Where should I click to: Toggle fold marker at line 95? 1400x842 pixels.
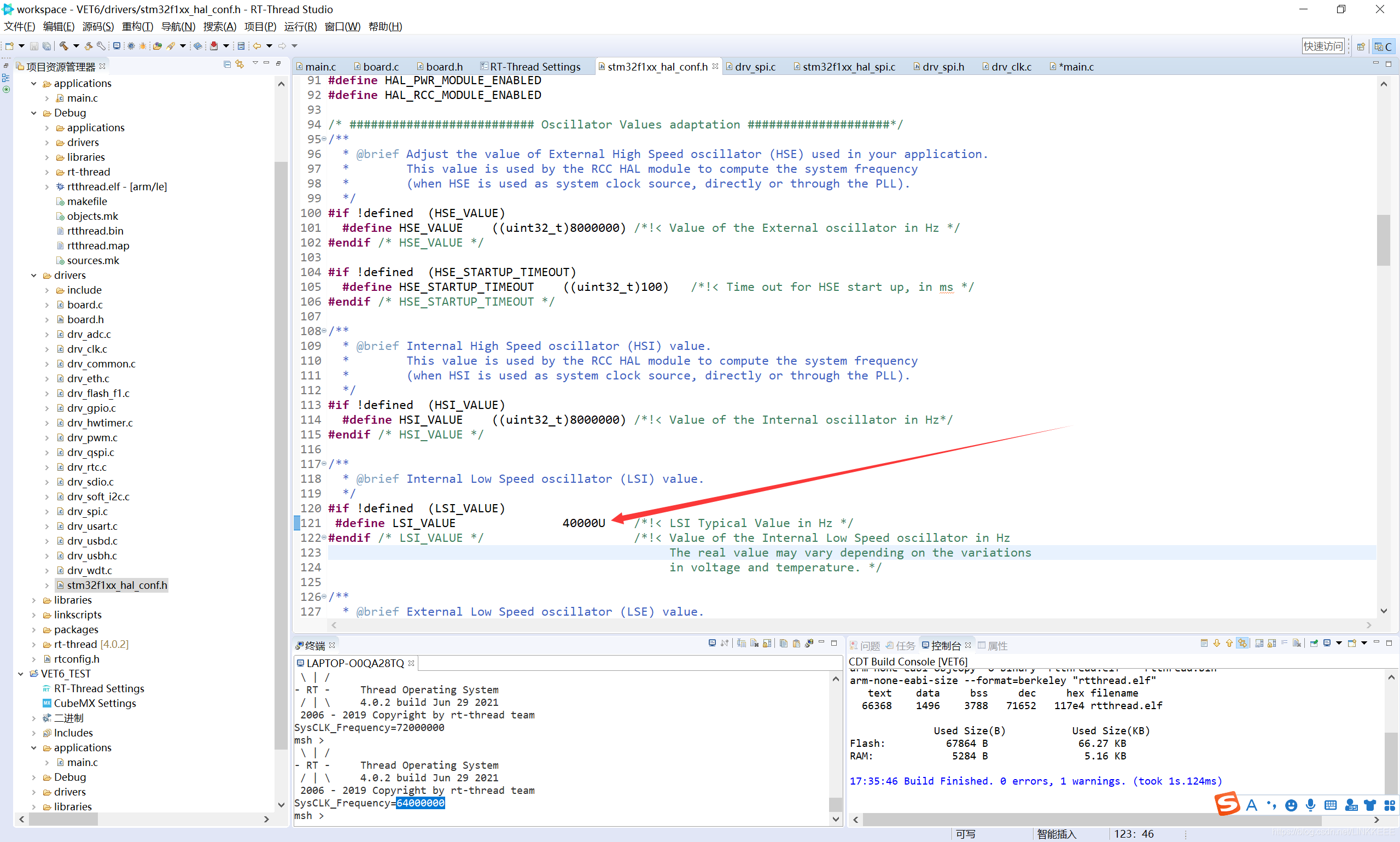(x=324, y=139)
